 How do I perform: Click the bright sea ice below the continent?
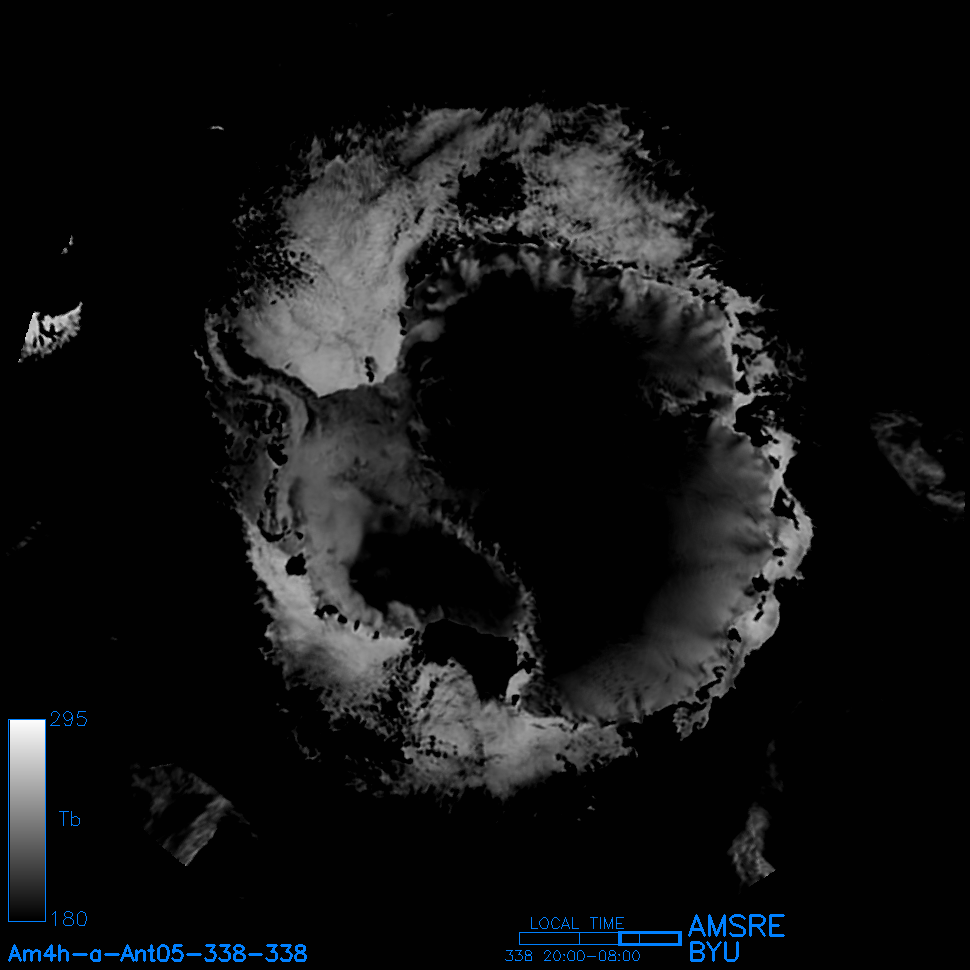point(500,740)
